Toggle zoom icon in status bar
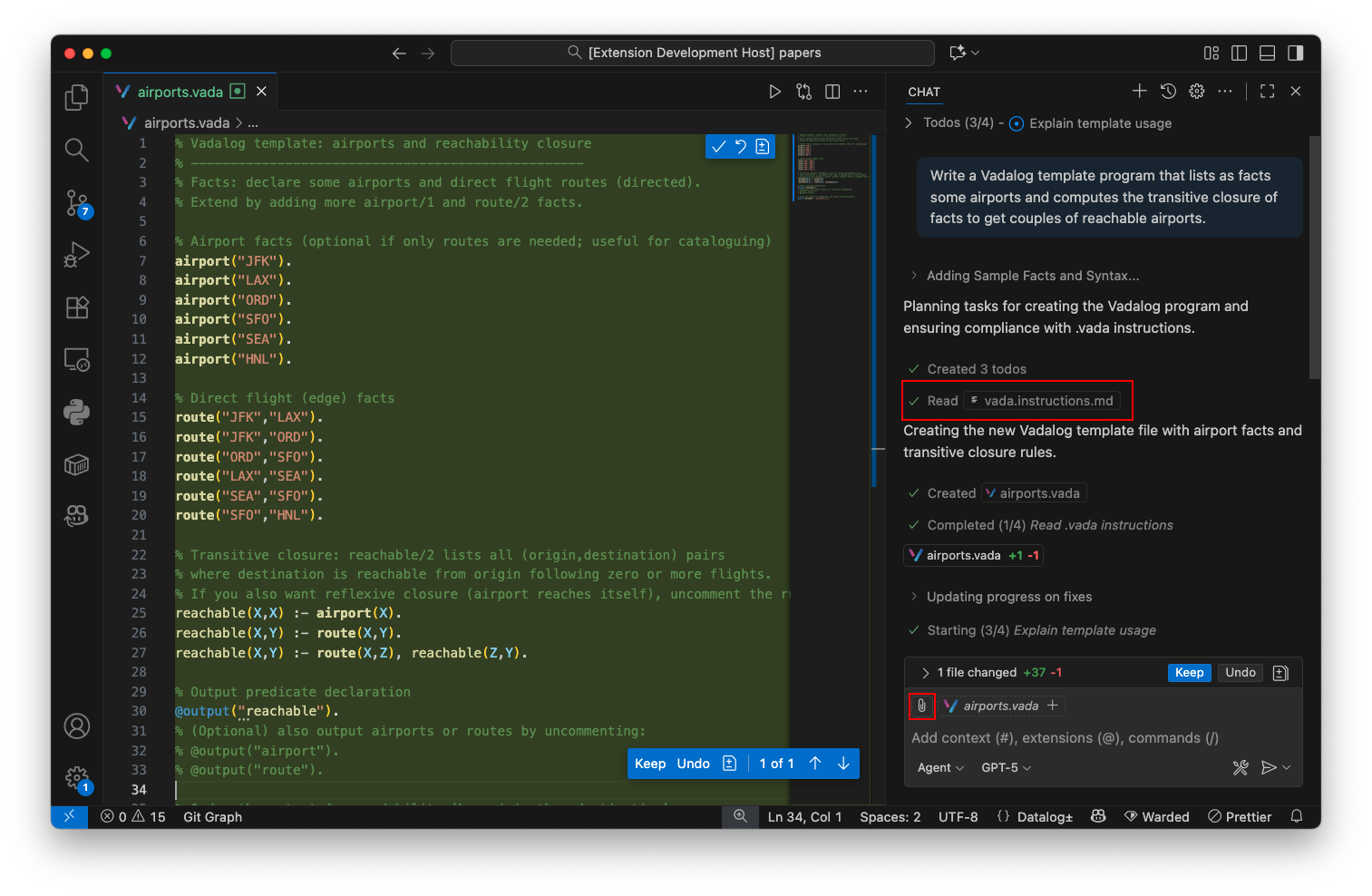Image resolution: width=1372 pixels, height=896 pixels. point(740,817)
